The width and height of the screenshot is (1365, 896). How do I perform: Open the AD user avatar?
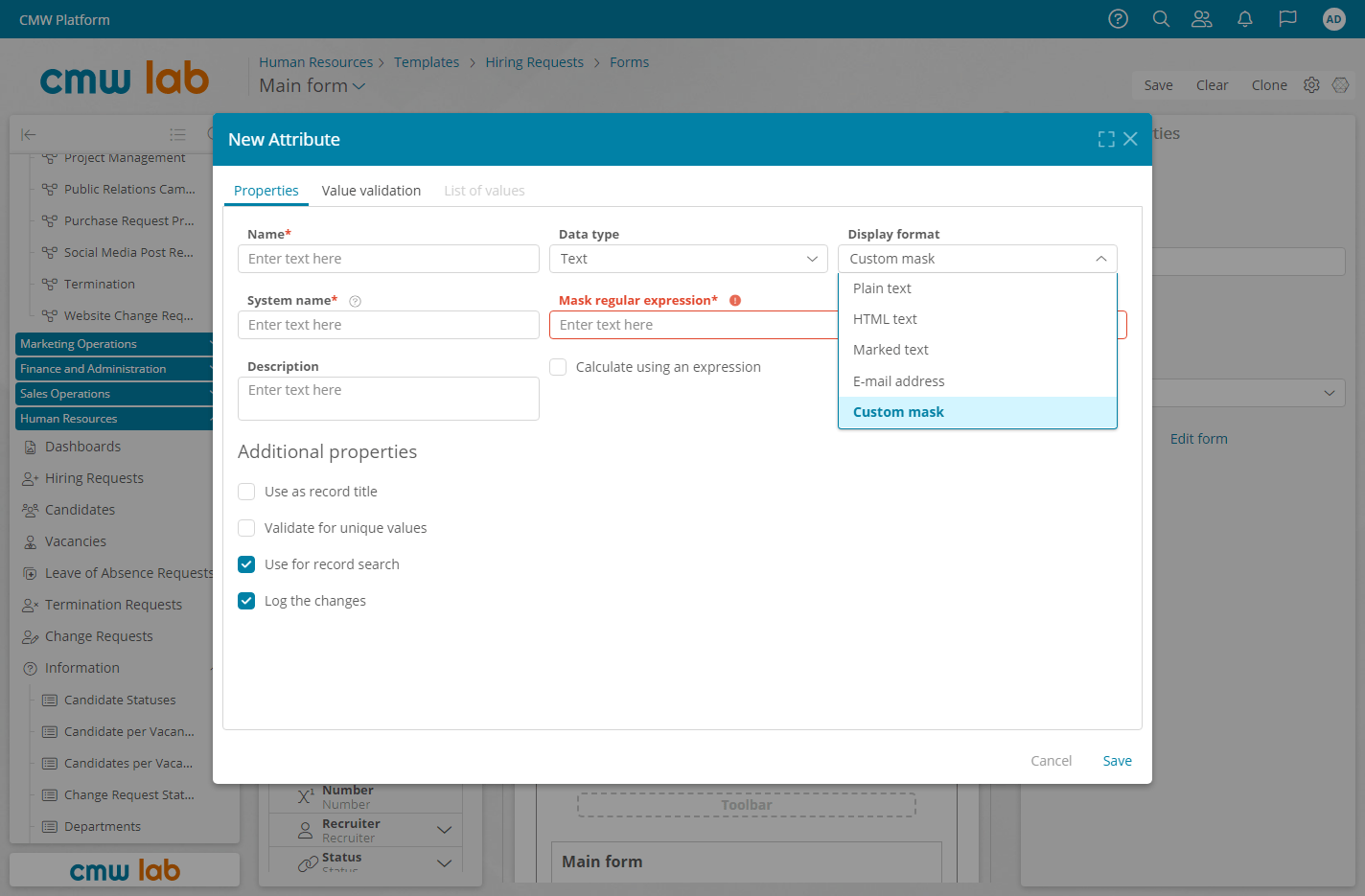click(x=1334, y=19)
